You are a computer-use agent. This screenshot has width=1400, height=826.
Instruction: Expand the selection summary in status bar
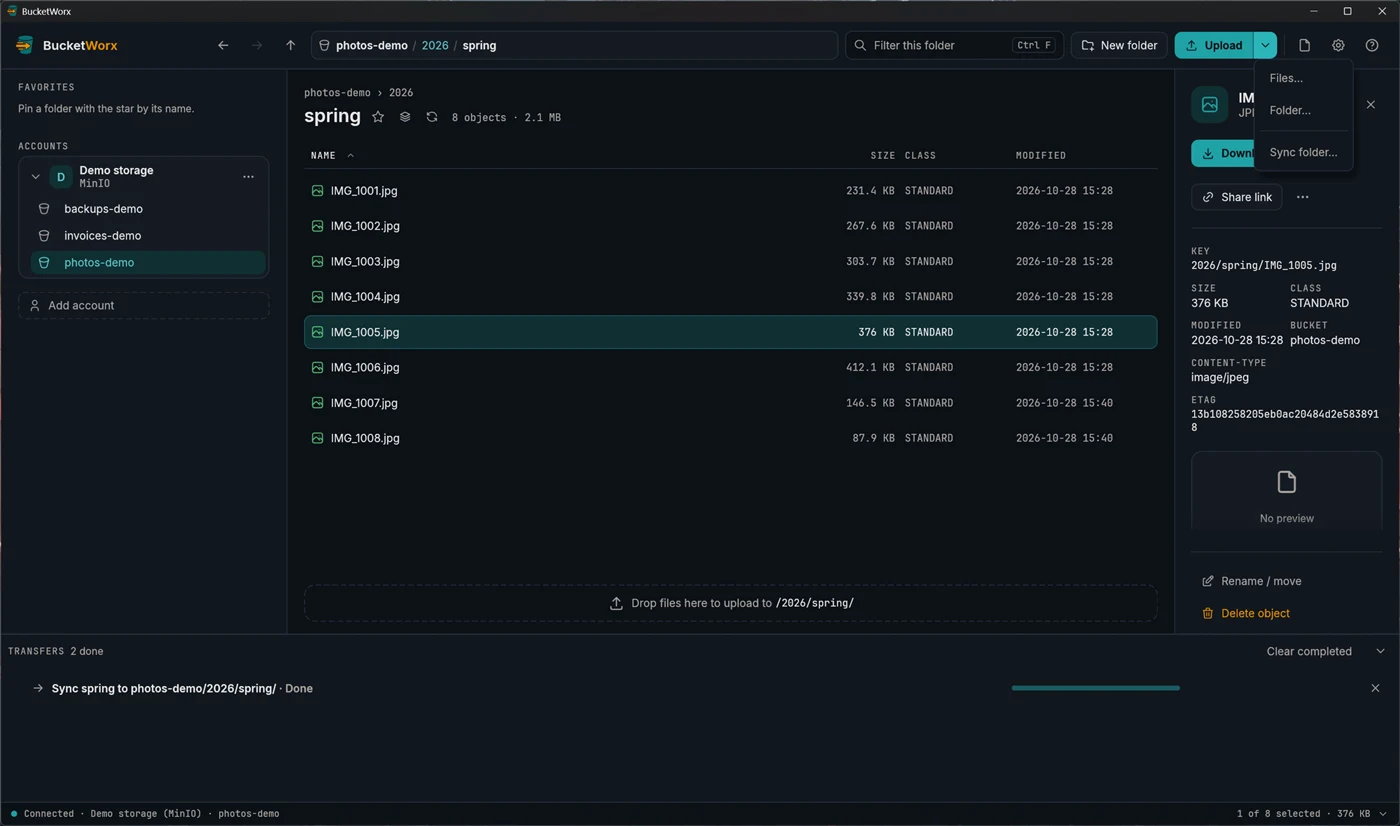pos(1383,814)
